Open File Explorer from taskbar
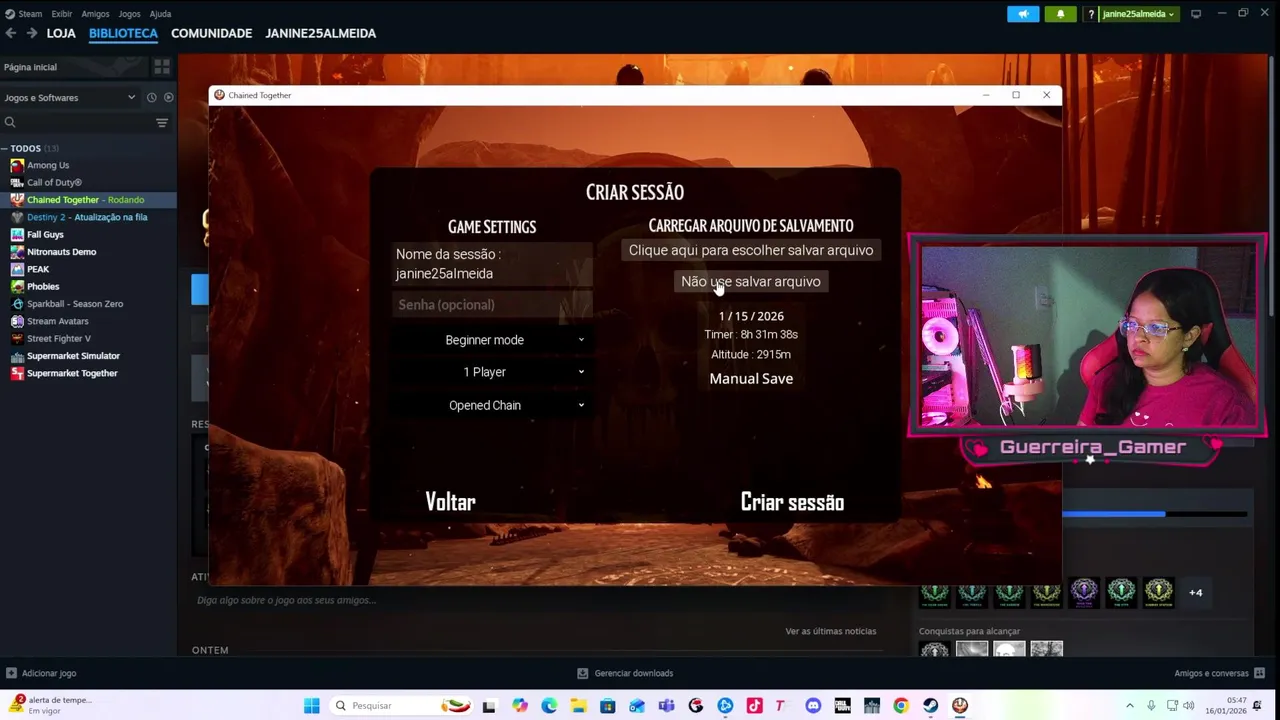 pos(578,706)
